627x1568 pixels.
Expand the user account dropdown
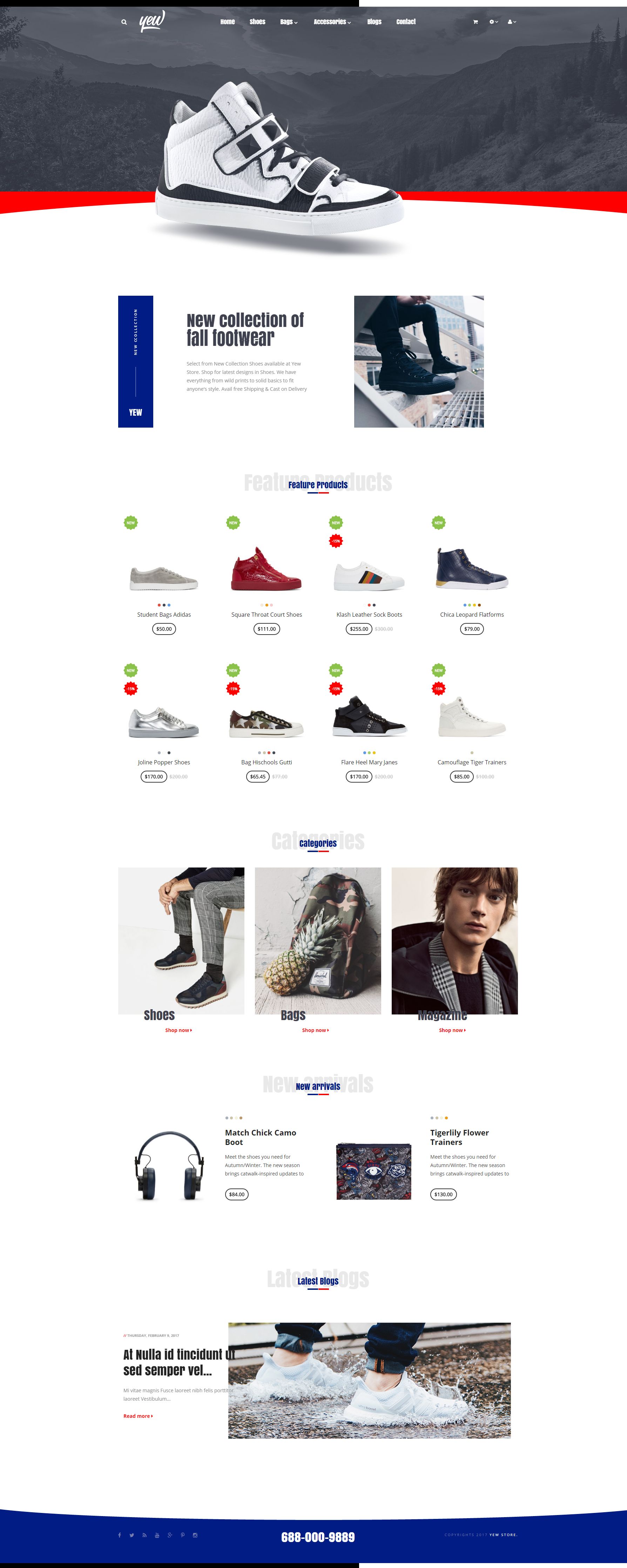click(512, 22)
